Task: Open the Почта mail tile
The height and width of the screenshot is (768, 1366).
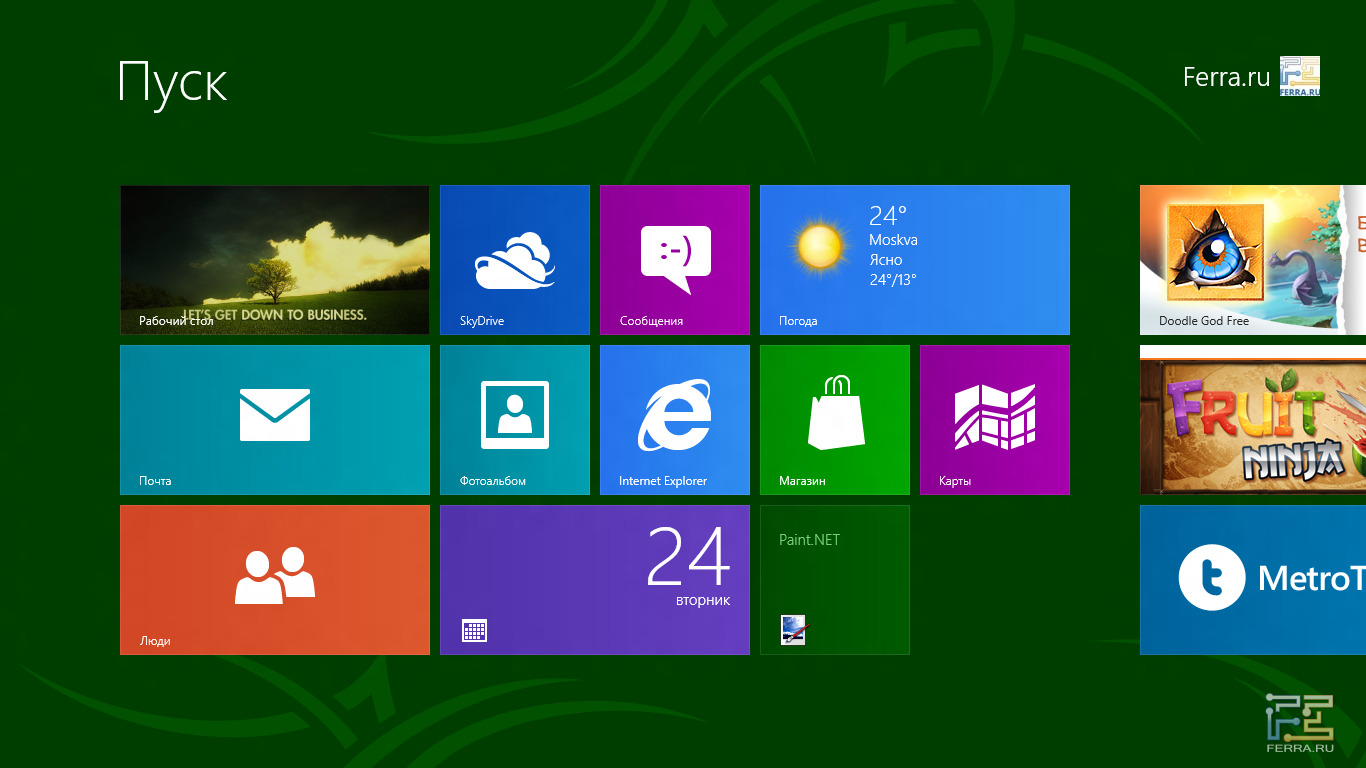Action: [274, 420]
